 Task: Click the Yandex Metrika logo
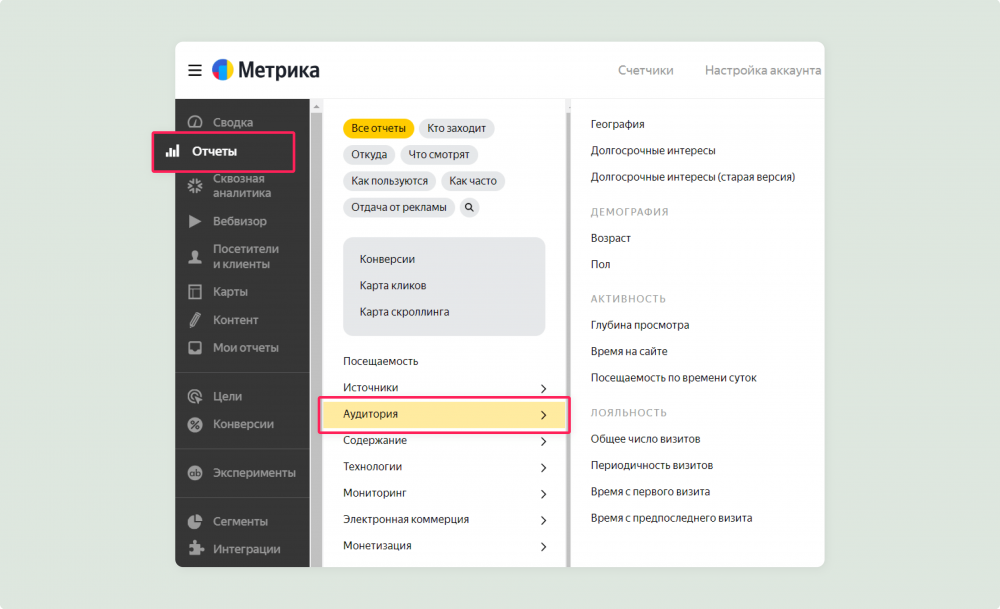coord(265,70)
